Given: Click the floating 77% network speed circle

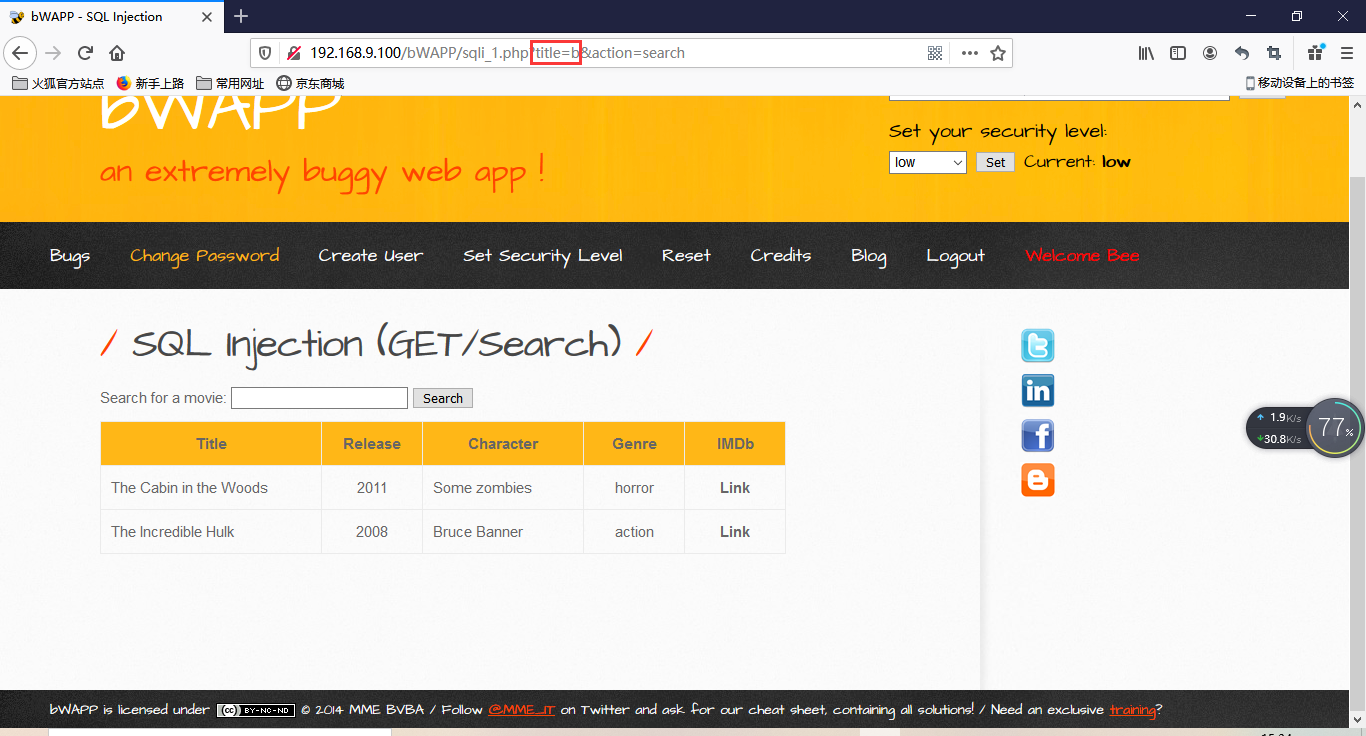Looking at the screenshot, I should pos(1335,428).
